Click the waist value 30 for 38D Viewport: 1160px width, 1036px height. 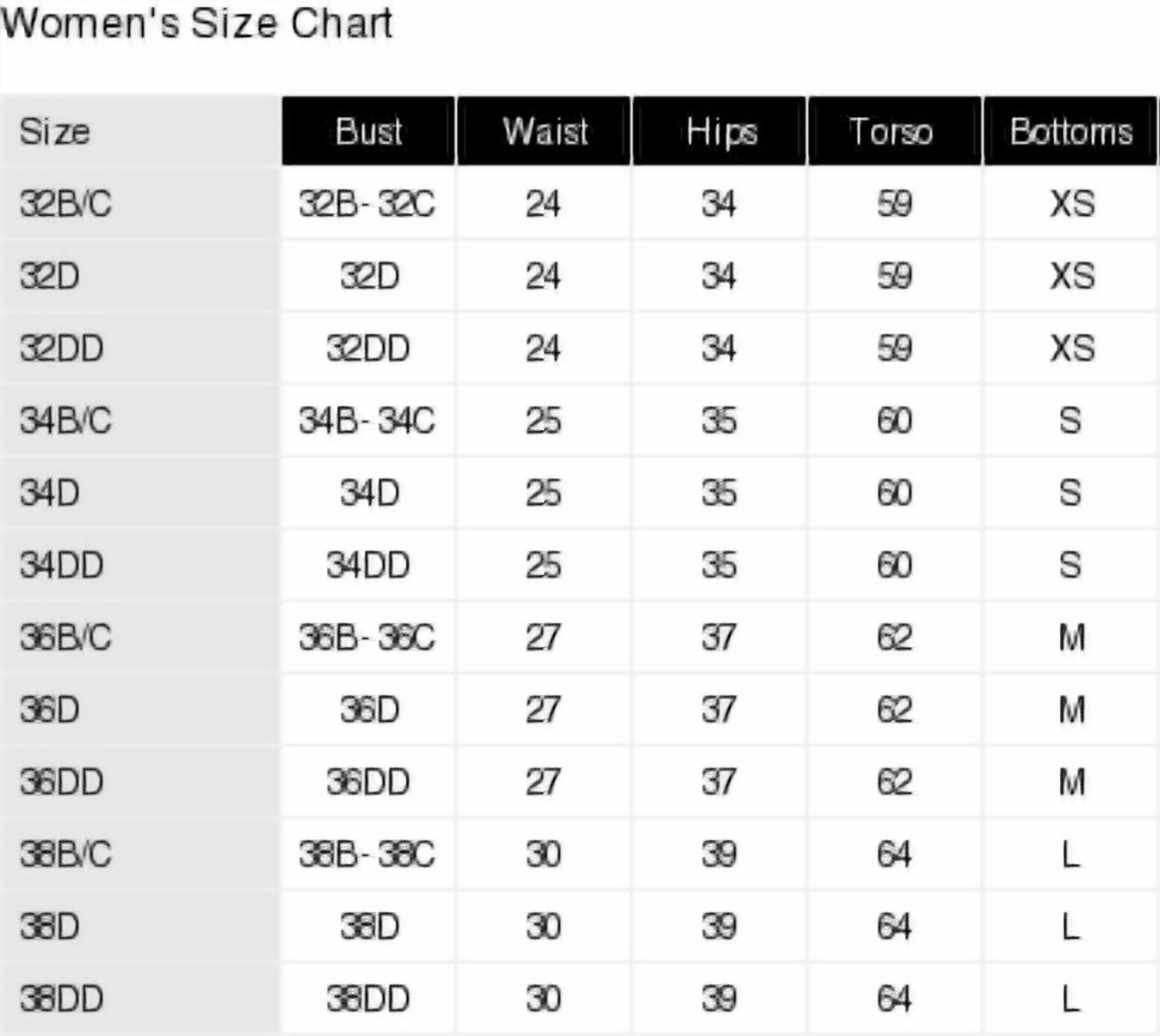tap(543, 927)
